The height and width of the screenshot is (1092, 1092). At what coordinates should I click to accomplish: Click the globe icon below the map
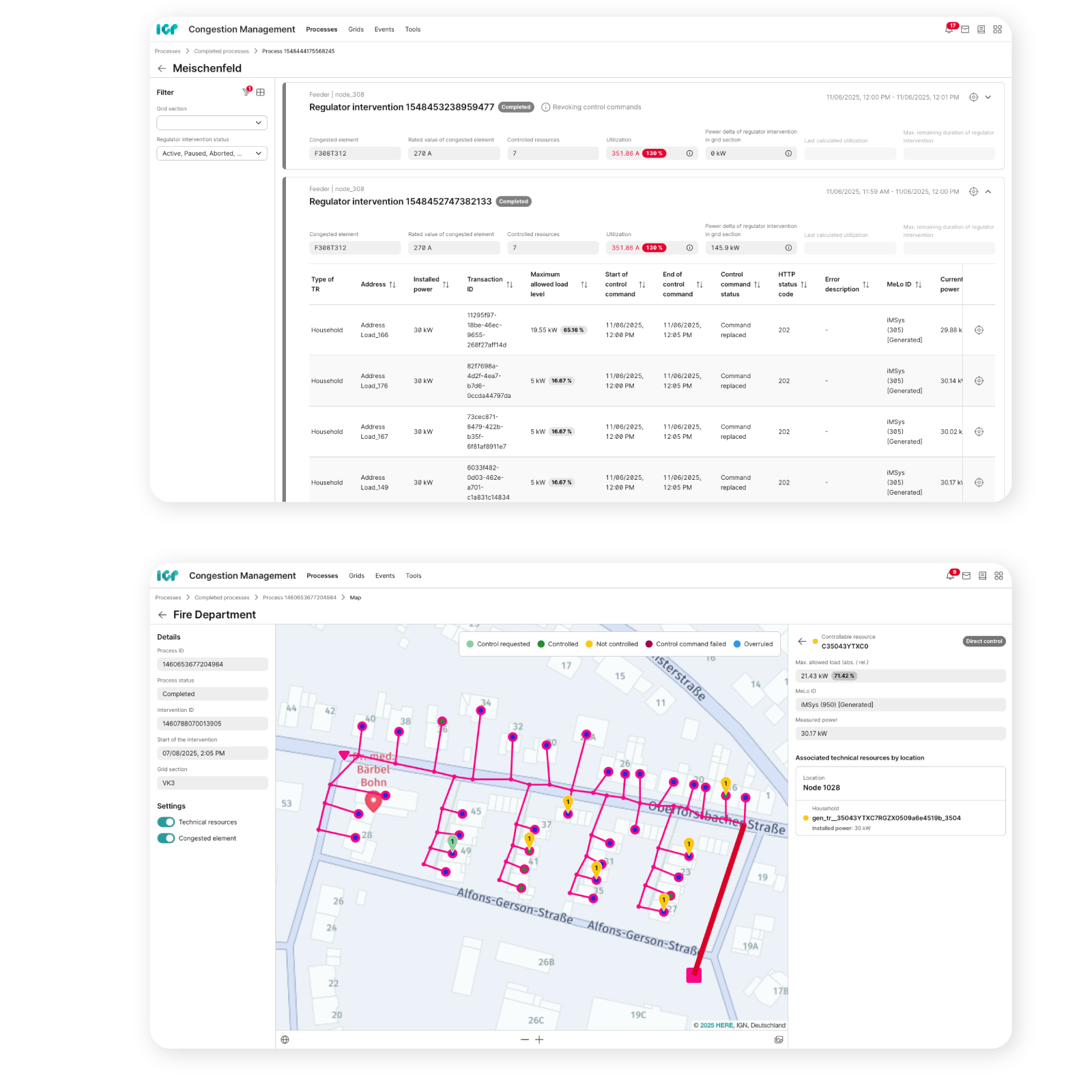click(285, 1039)
